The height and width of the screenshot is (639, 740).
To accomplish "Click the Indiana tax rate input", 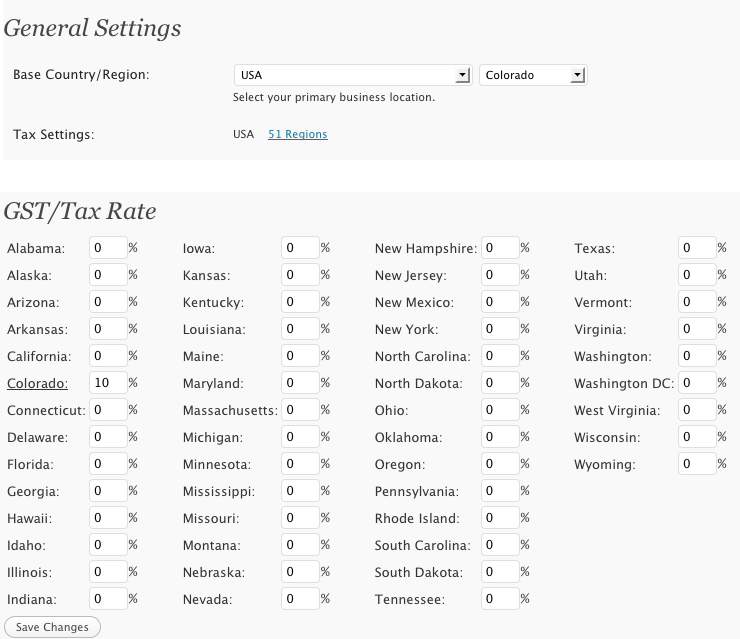I will tap(108, 599).
